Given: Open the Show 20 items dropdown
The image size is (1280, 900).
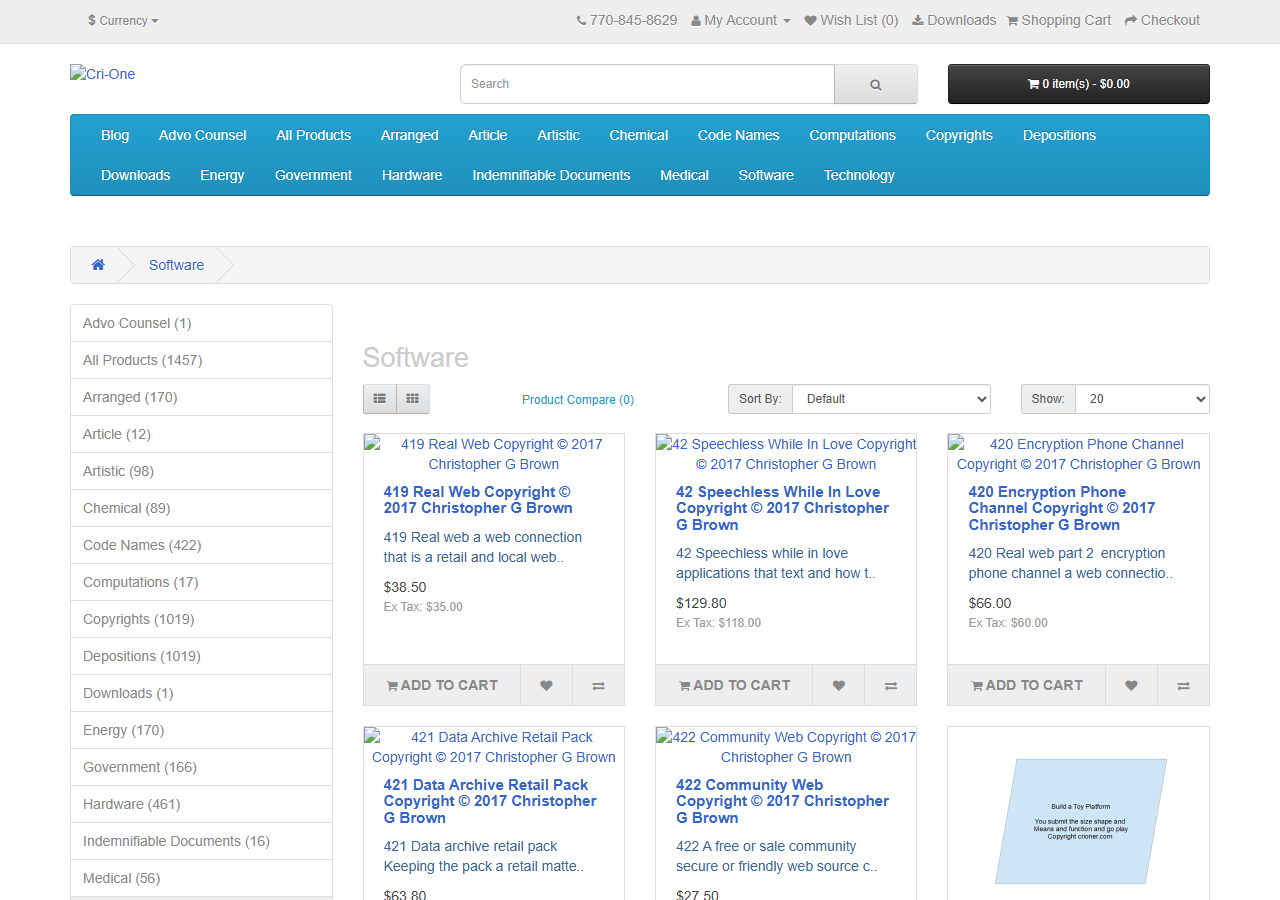Looking at the screenshot, I should click(1142, 399).
